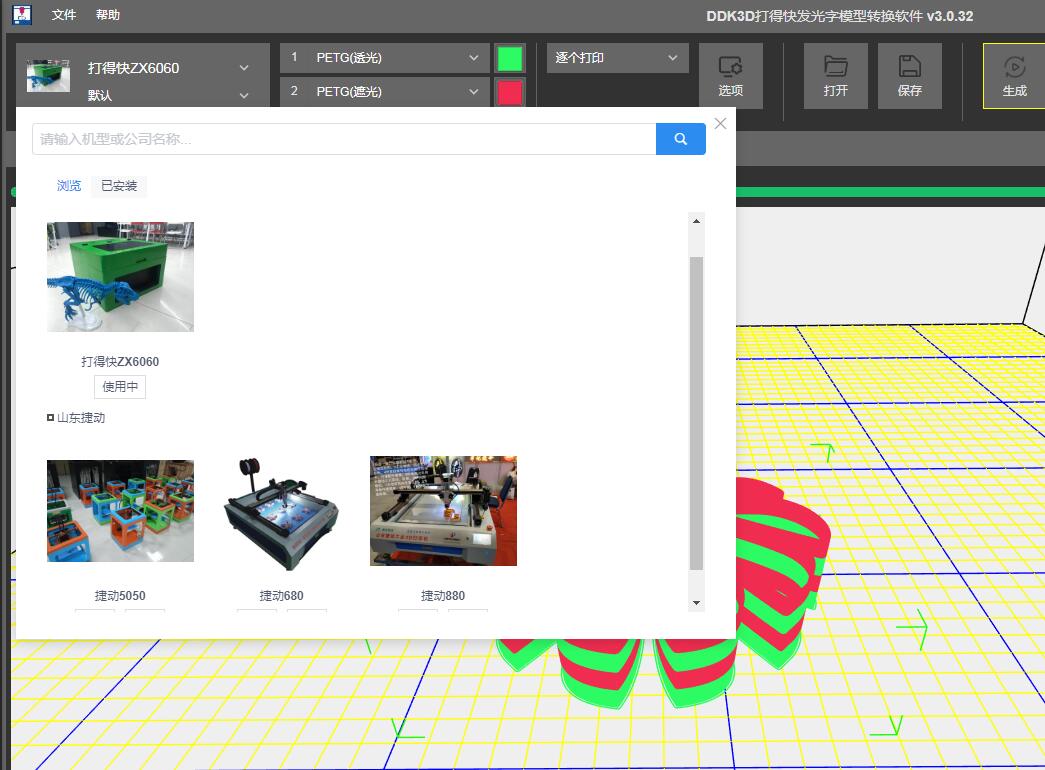Switch to the 已安装 tab
Viewport: 1045px width, 770px height.
pyautogui.click(x=119, y=185)
